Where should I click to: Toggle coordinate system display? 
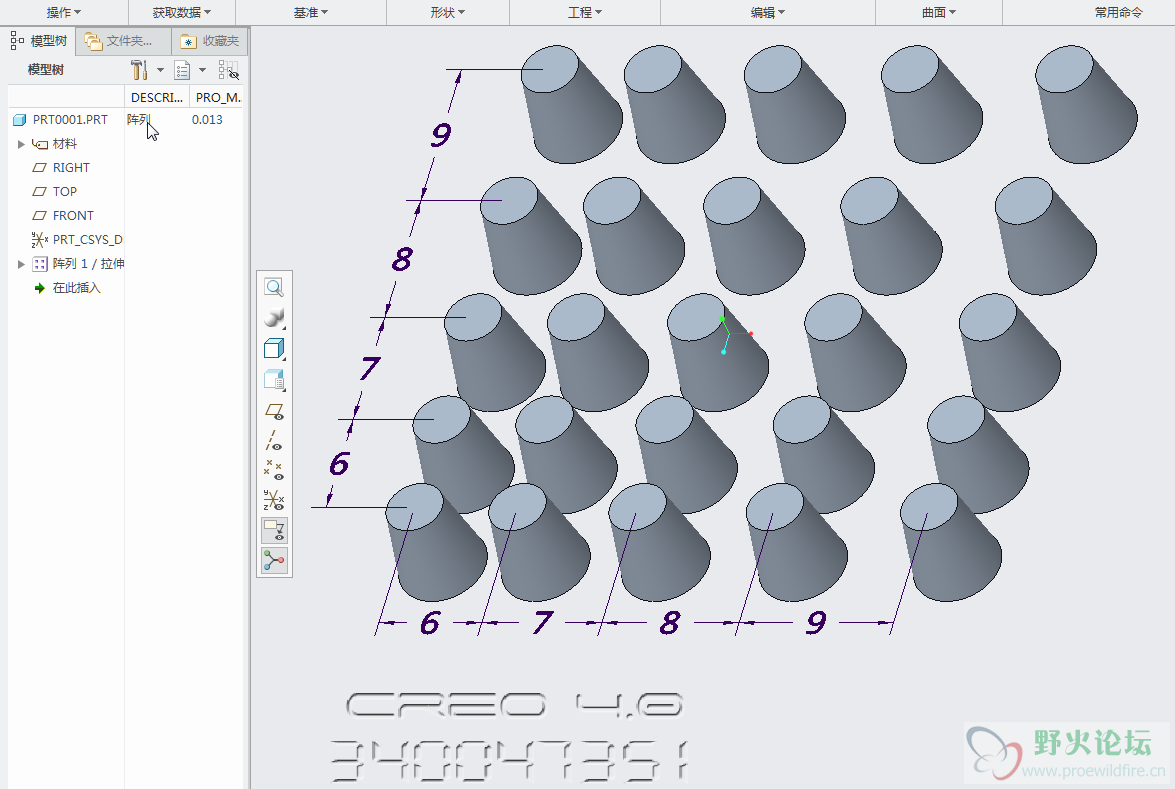274,500
